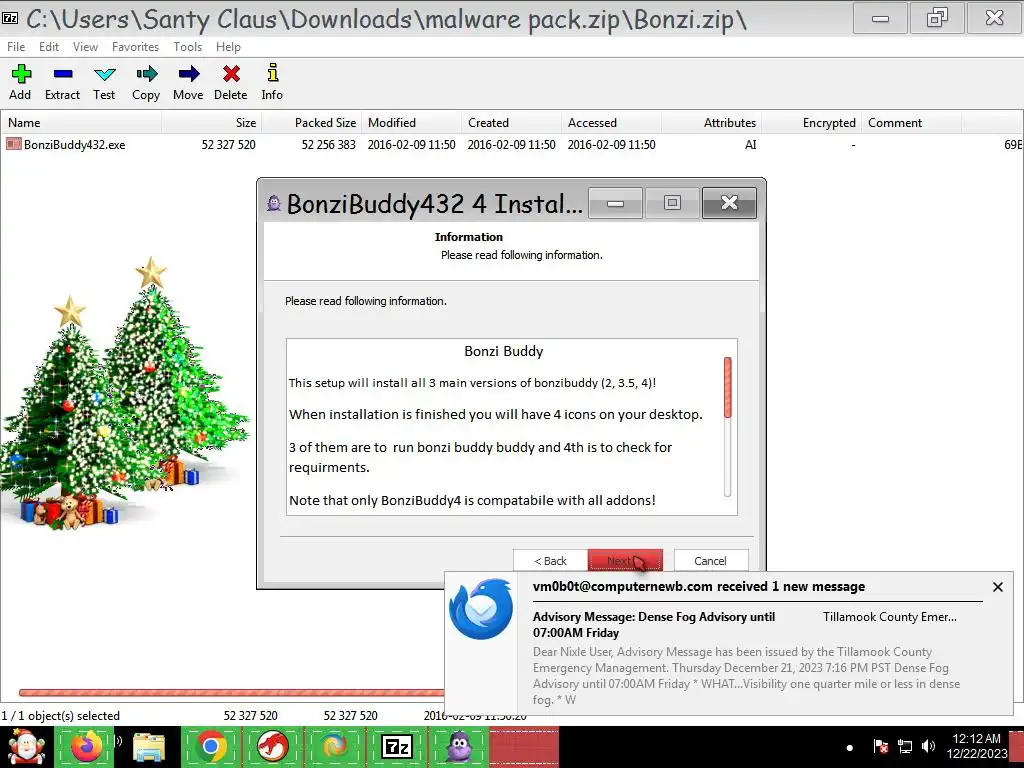Open the Tools menu
The image size is (1024, 768).
[187, 47]
